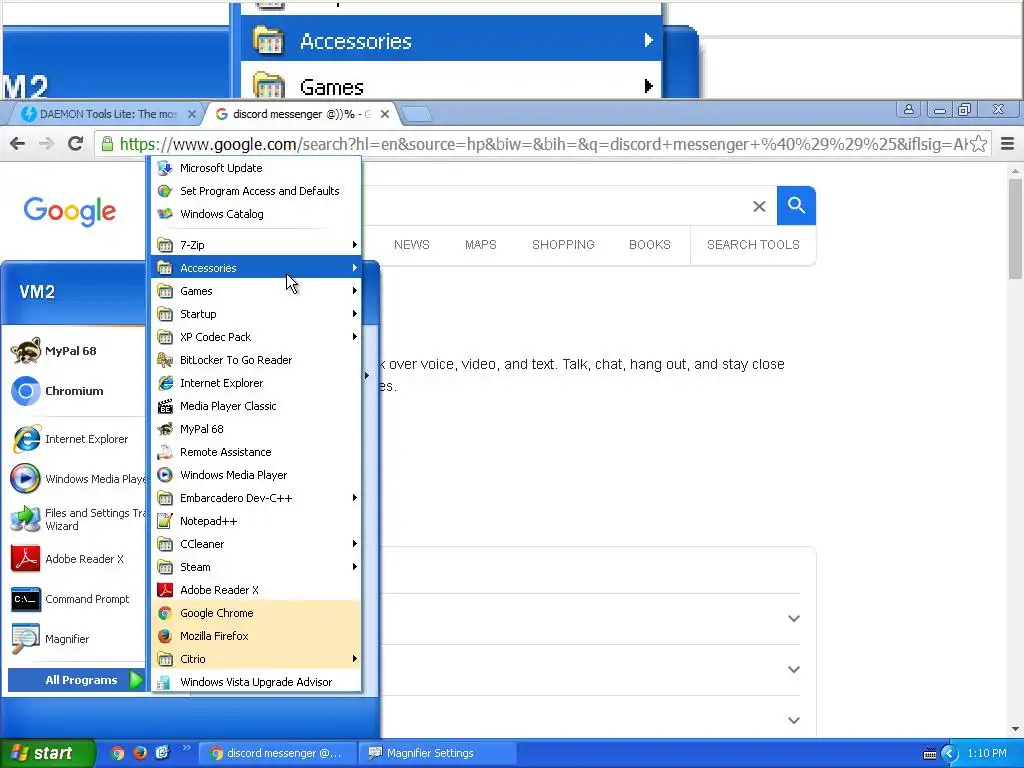Open Set Program Access and Defaults

point(256,191)
